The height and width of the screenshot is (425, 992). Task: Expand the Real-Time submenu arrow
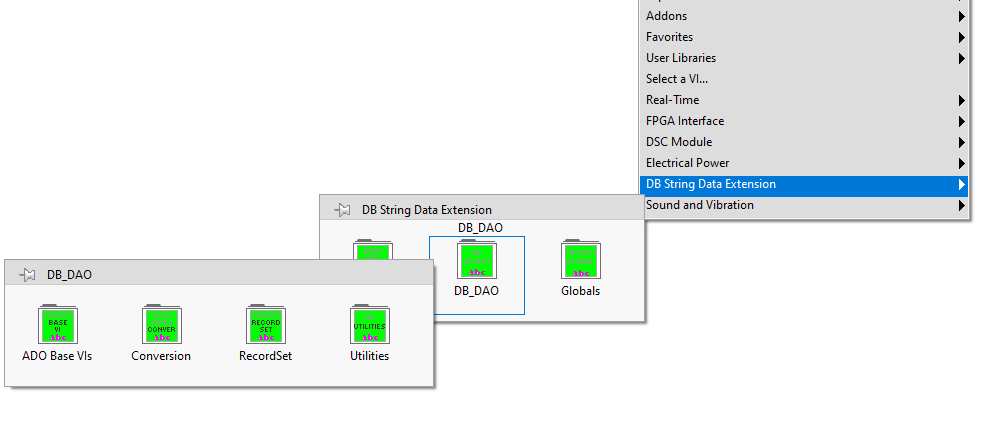(962, 101)
